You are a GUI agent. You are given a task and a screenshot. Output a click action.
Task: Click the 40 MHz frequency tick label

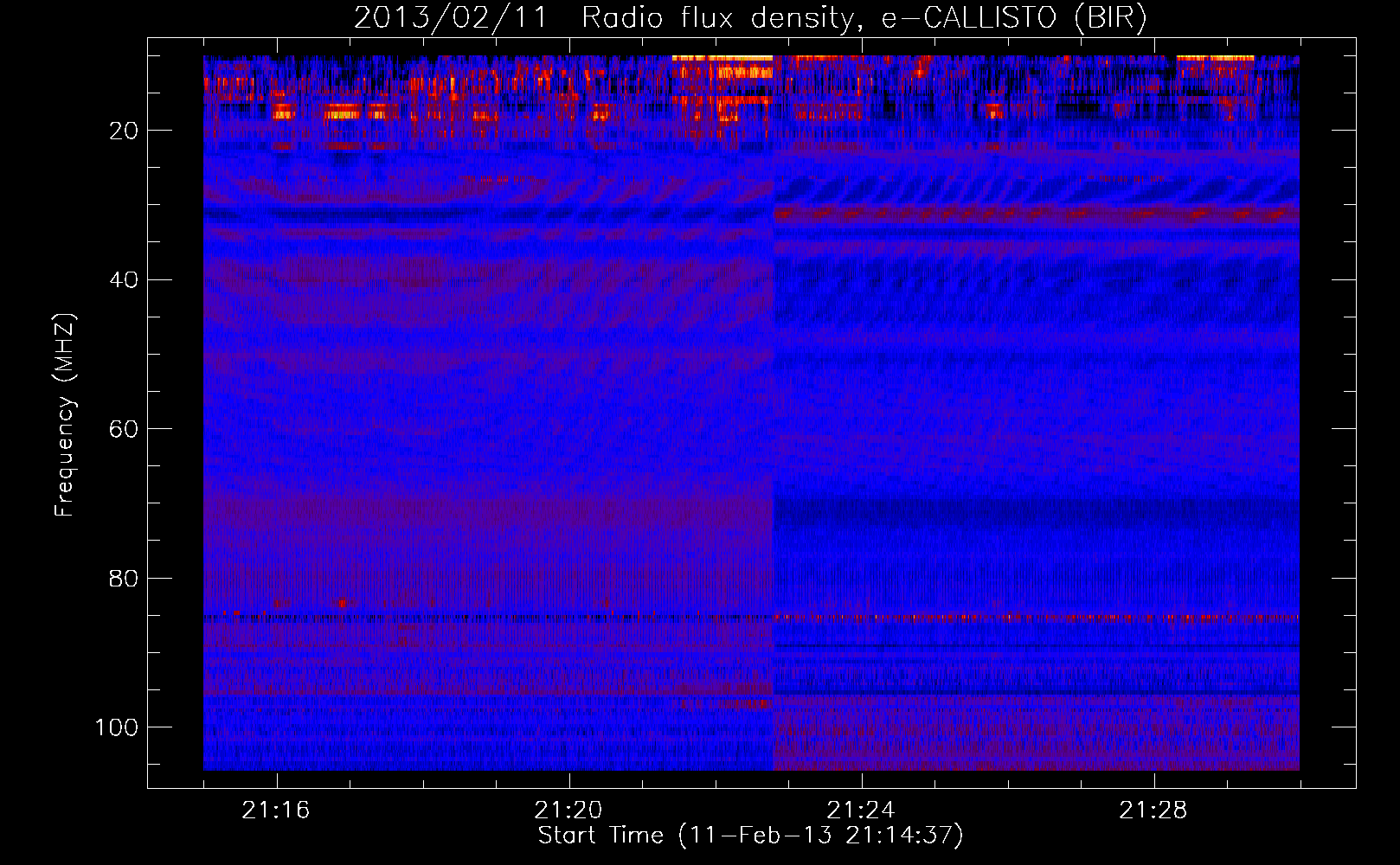point(125,280)
